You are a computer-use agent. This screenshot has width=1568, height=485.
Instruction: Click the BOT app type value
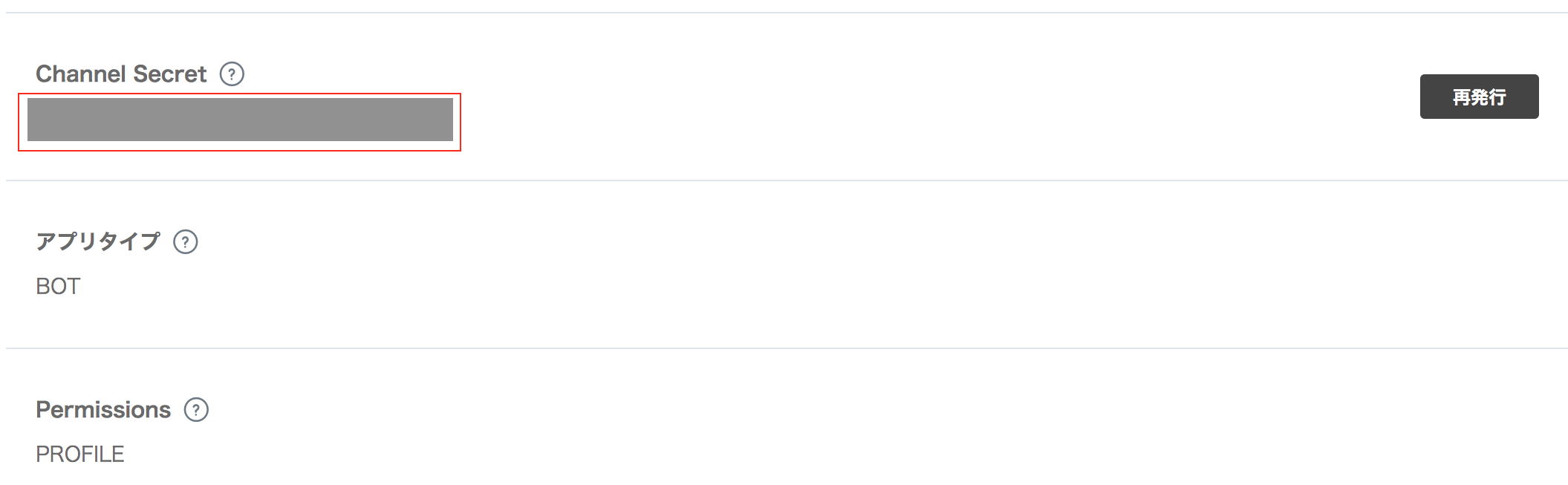[x=57, y=284]
